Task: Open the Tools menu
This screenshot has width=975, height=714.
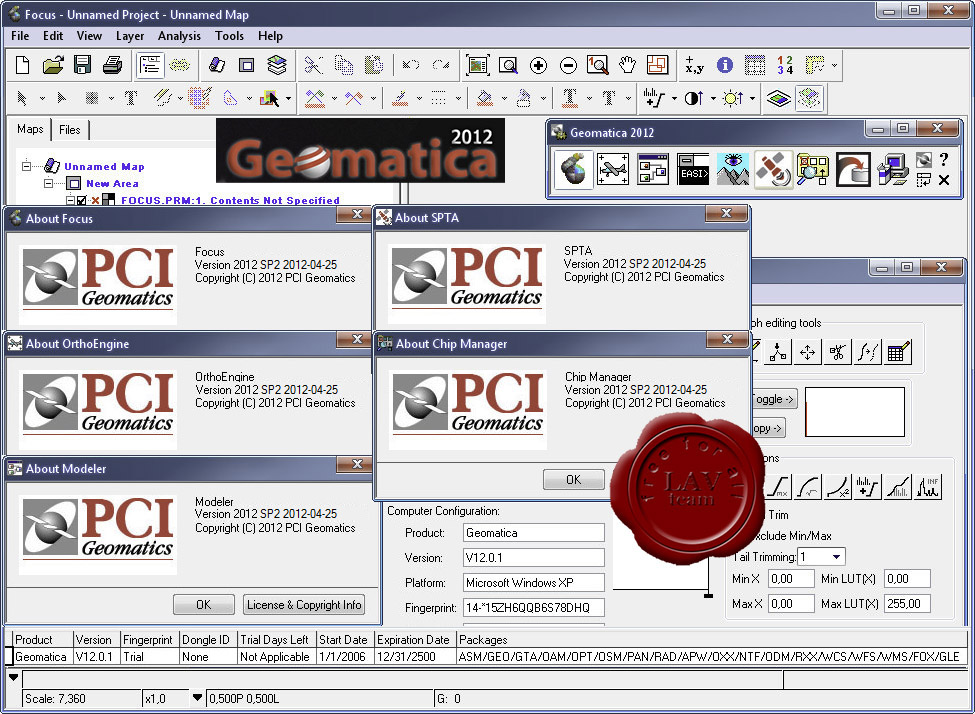Action: pos(229,36)
